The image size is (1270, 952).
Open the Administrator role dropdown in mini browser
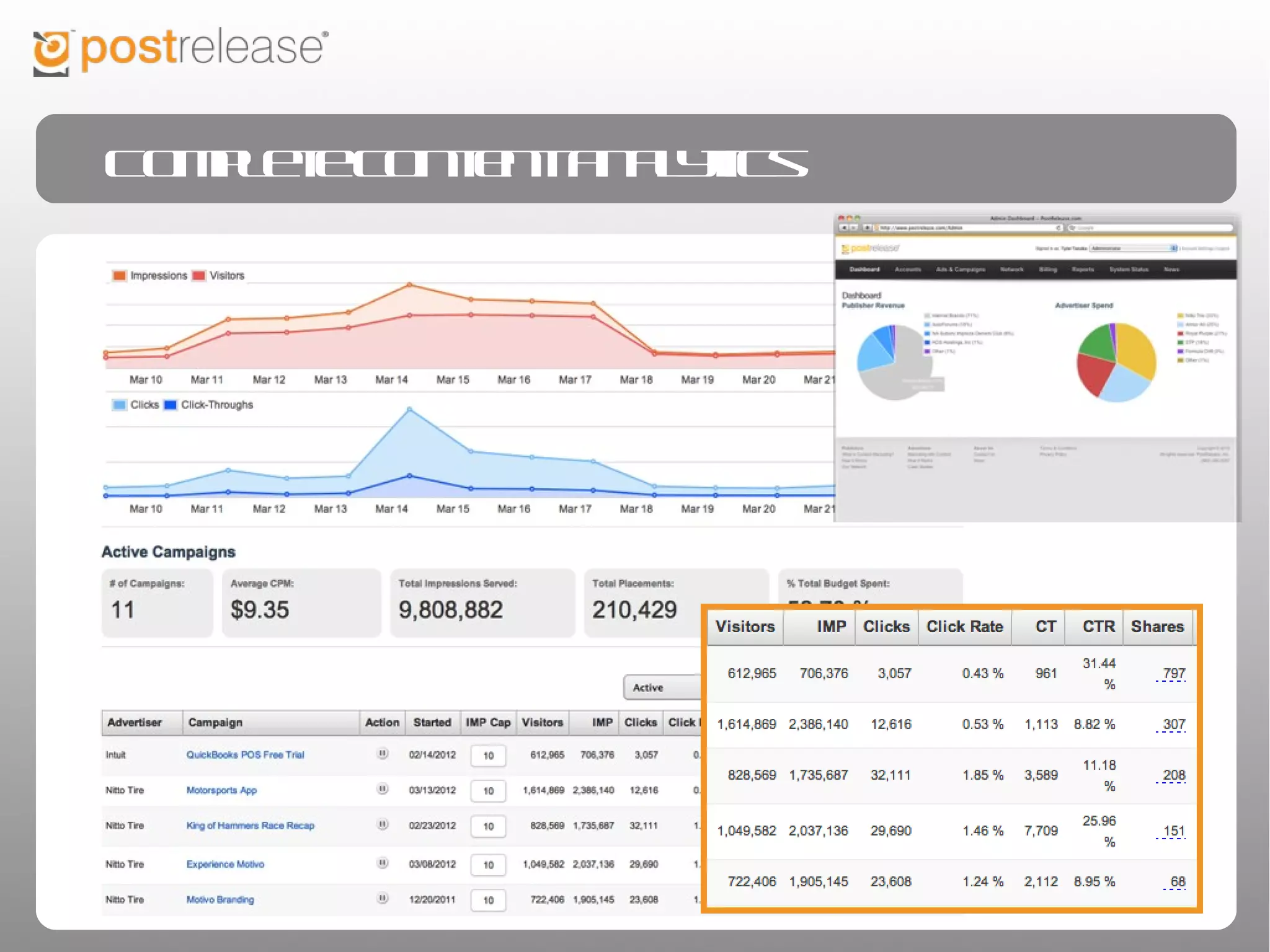coord(1134,249)
